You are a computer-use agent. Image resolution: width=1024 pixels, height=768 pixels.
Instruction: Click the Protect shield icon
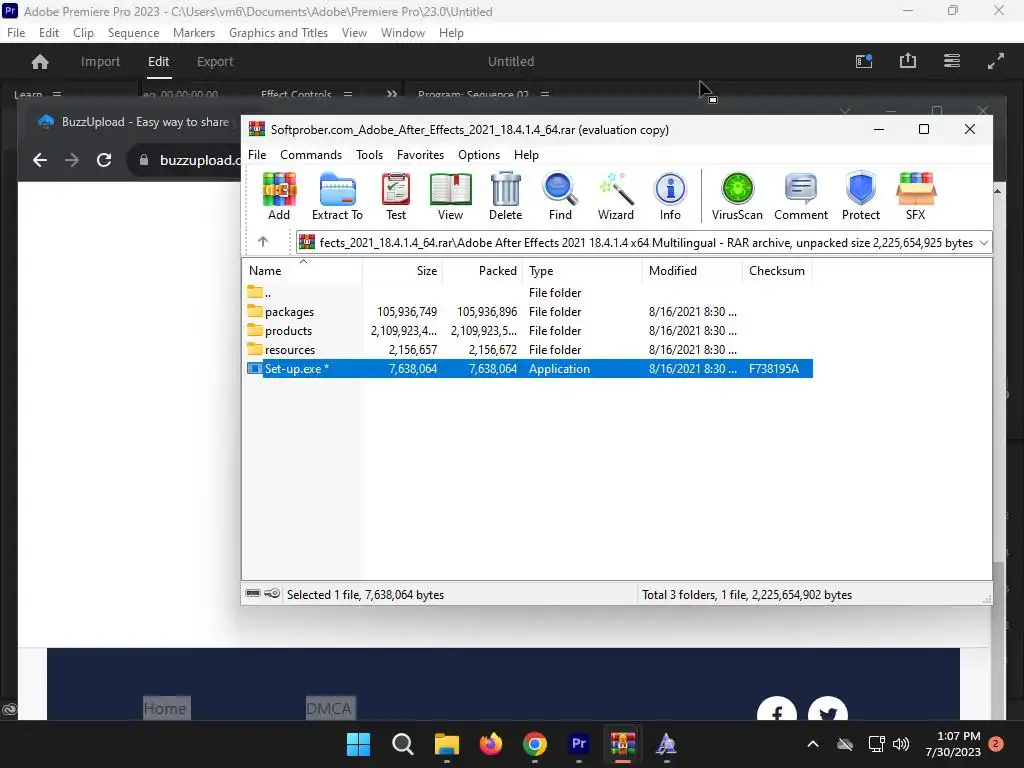point(861,196)
